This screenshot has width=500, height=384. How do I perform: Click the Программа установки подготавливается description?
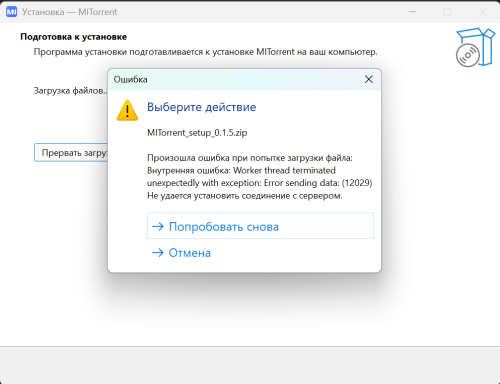pyautogui.click(x=206, y=52)
